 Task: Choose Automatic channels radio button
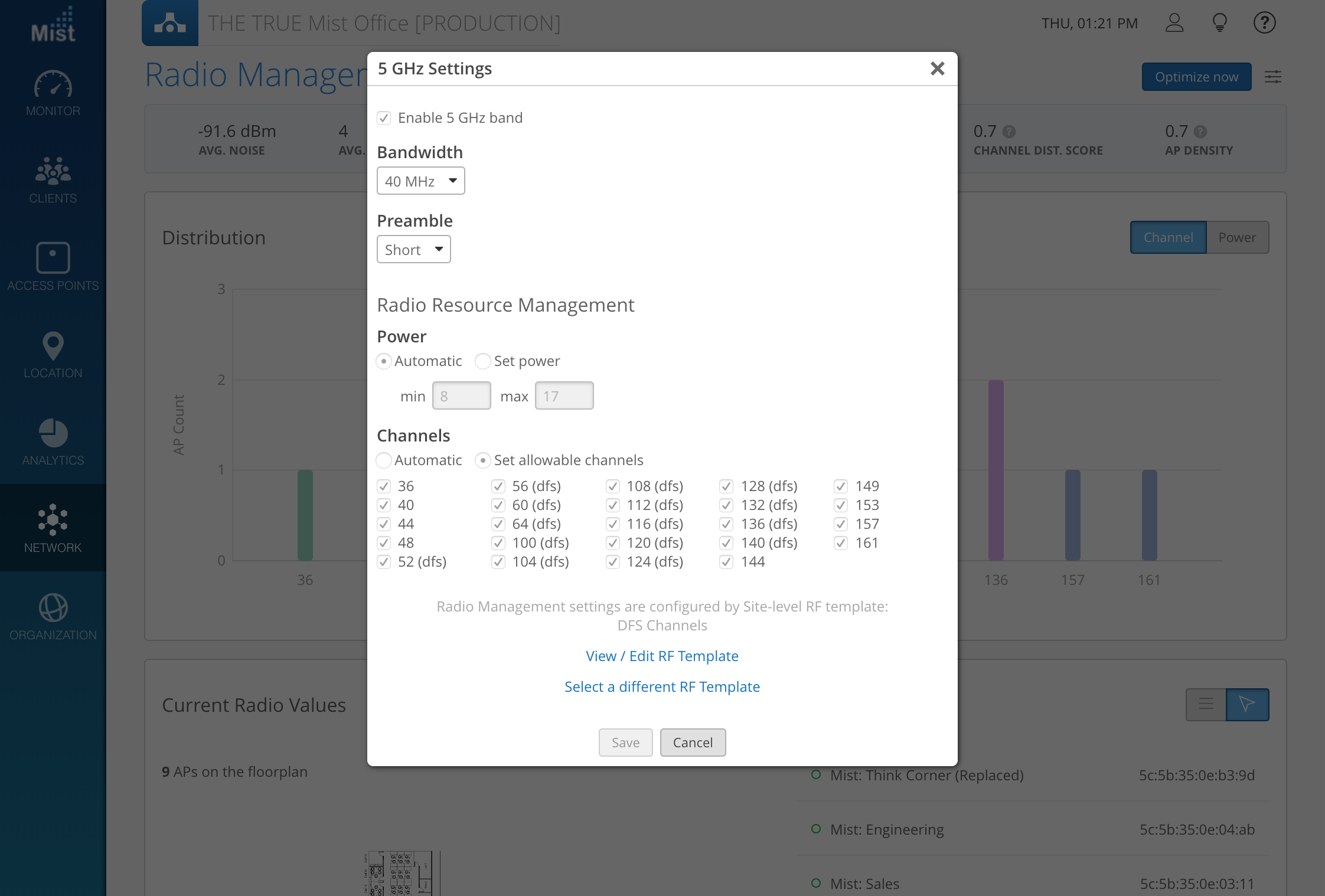(384, 460)
